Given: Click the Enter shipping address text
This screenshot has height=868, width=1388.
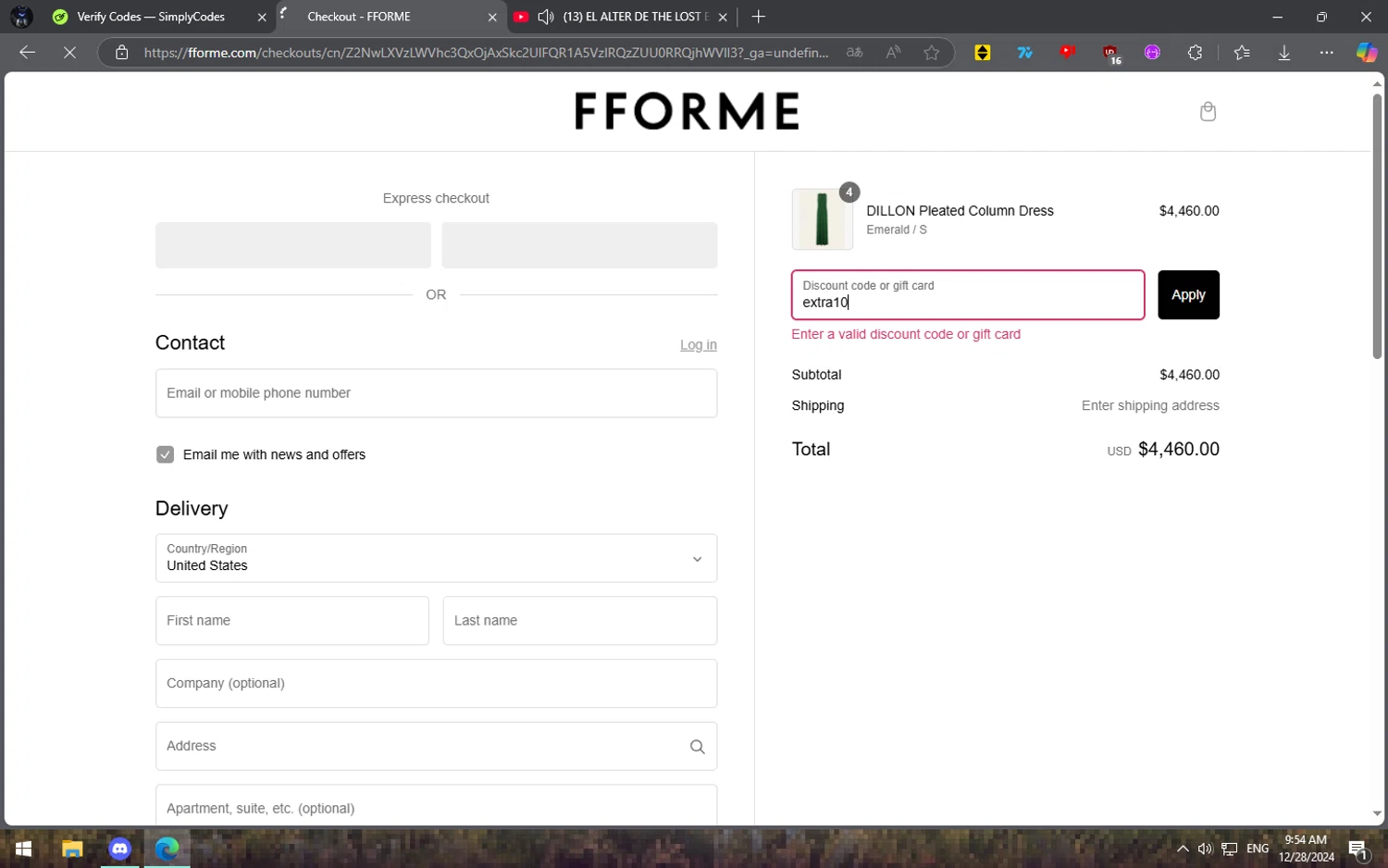Looking at the screenshot, I should click(x=1150, y=405).
